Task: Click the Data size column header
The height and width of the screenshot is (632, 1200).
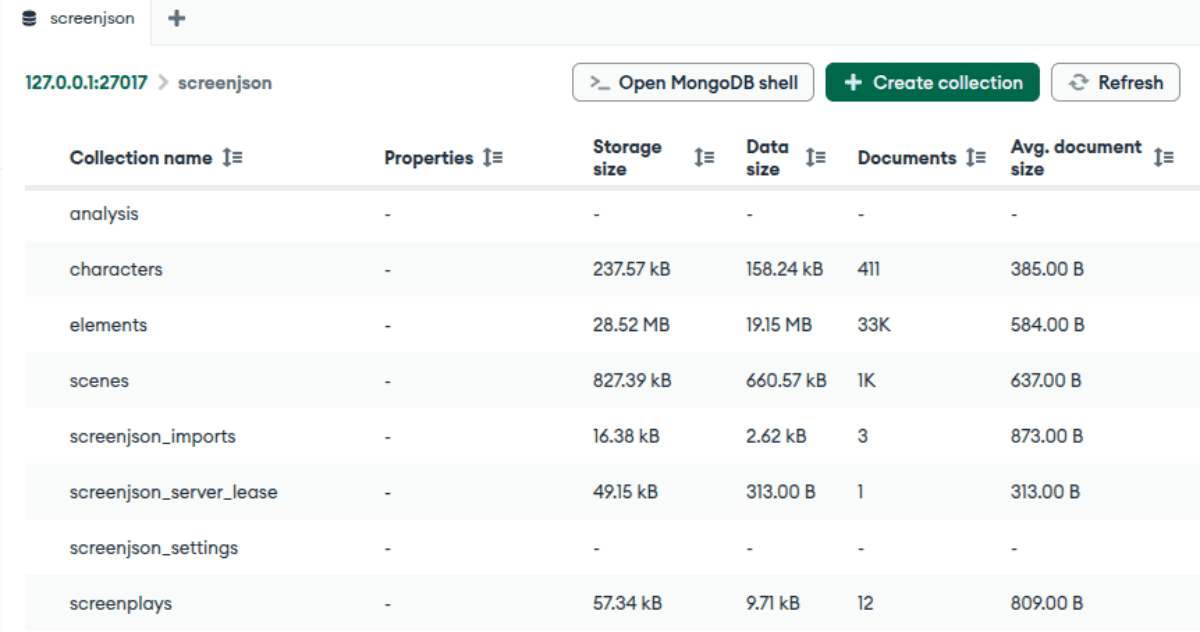Action: (x=767, y=158)
